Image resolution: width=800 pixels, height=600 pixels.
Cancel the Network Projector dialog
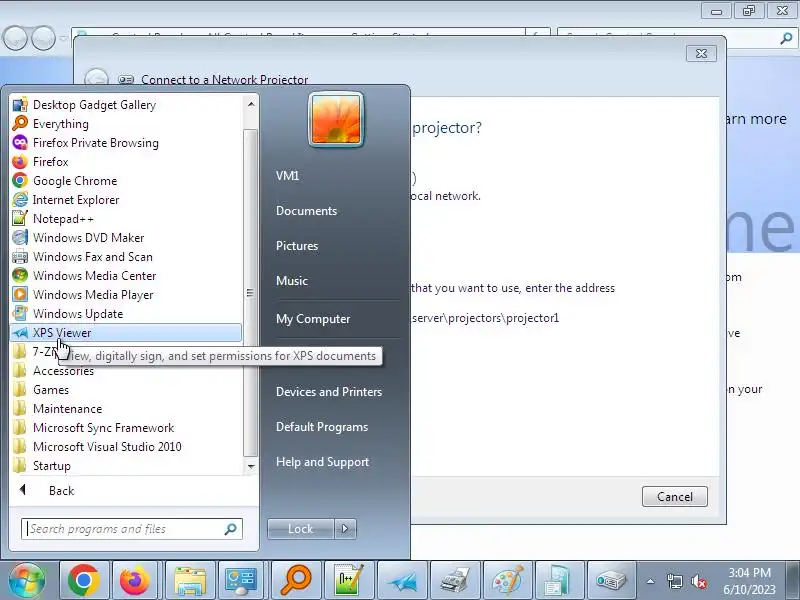[674, 496]
